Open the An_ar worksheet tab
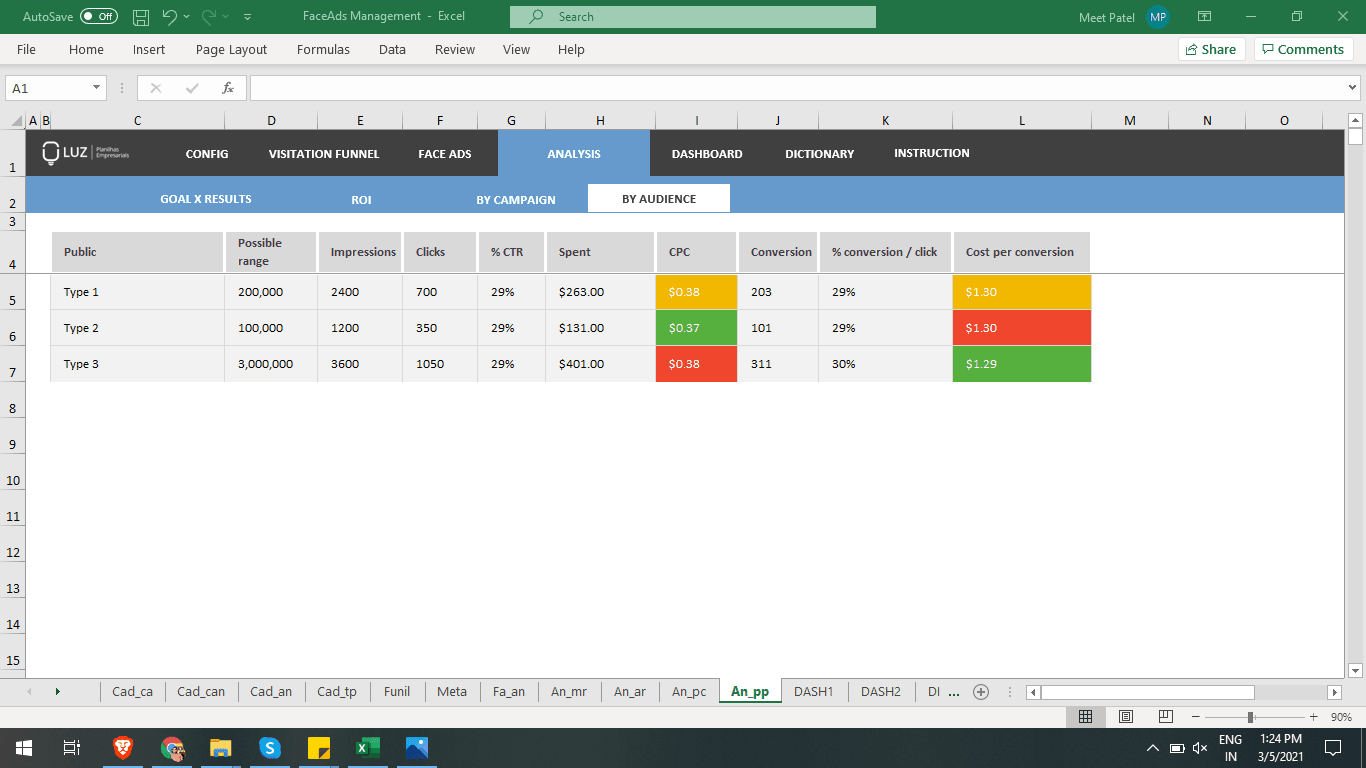This screenshot has height=768, width=1366. [x=629, y=691]
